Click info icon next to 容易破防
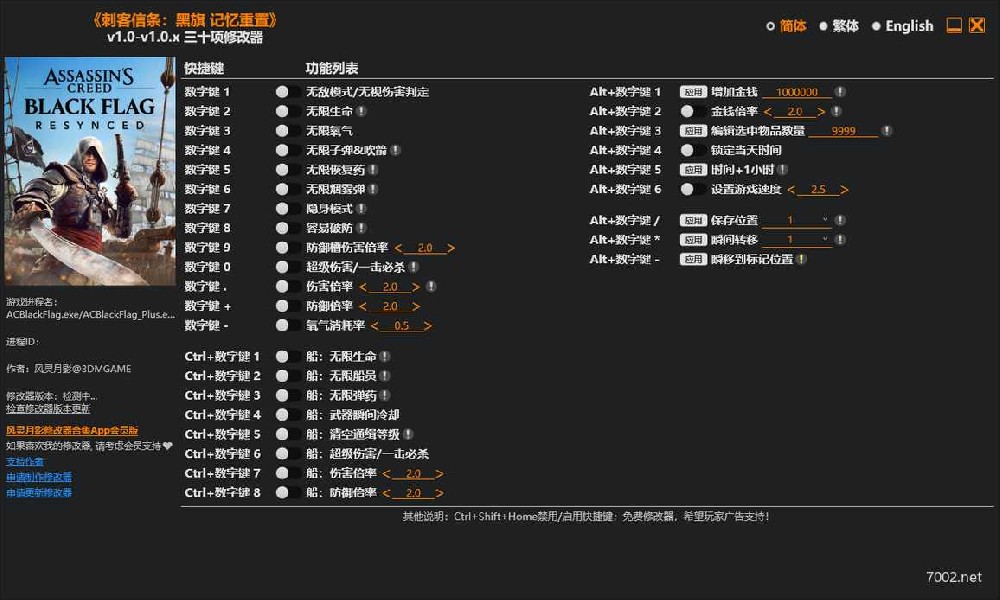The width and height of the screenshot is (1000, 600). click(x=361, y=228)
